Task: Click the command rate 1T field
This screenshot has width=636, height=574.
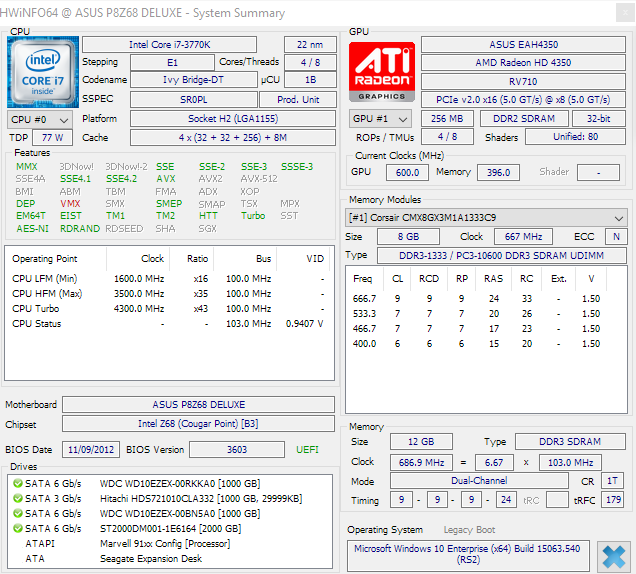Action: (612, 481)
